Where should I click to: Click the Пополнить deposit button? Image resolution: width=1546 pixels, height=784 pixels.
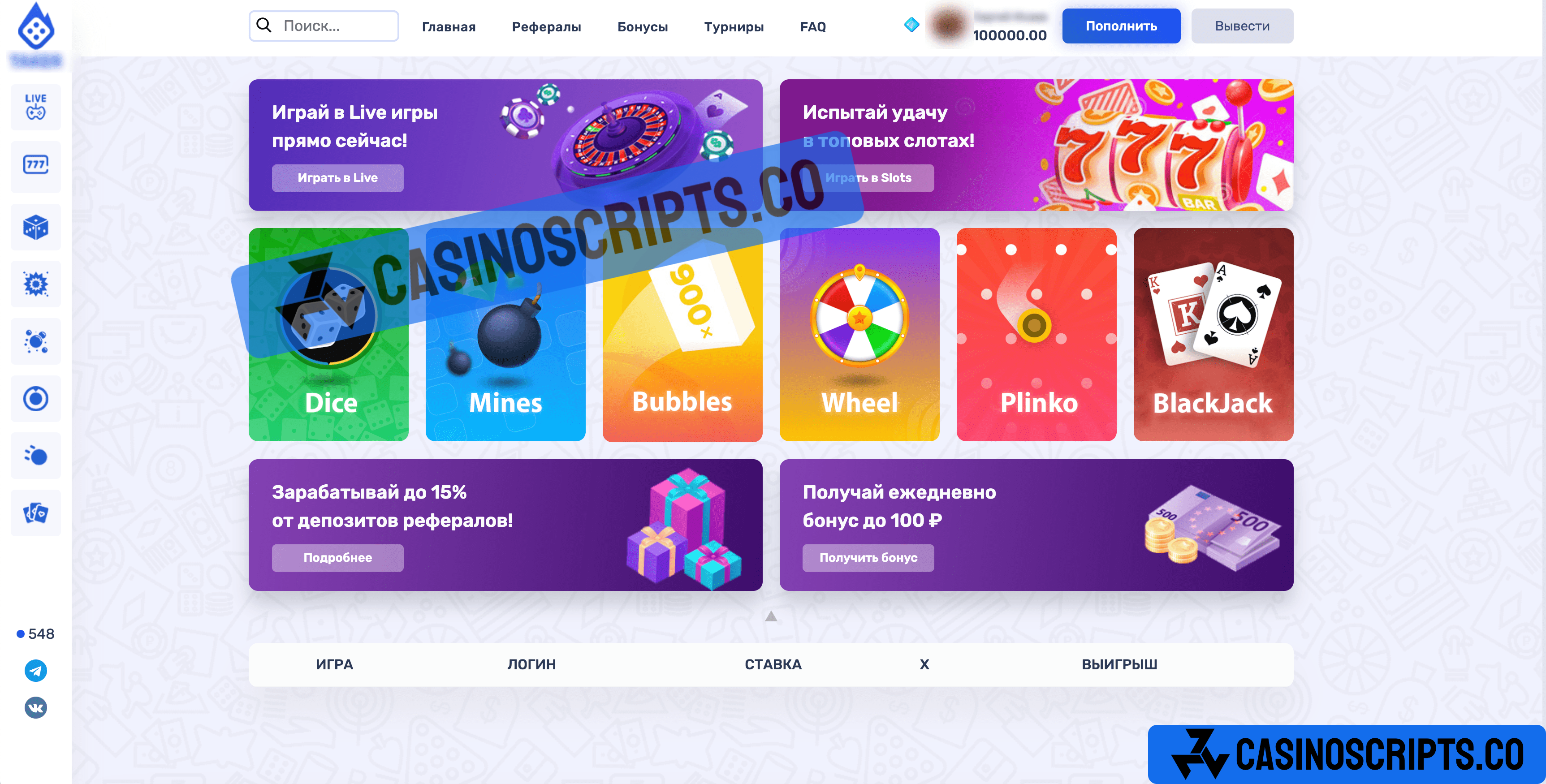pos(1121,26)
